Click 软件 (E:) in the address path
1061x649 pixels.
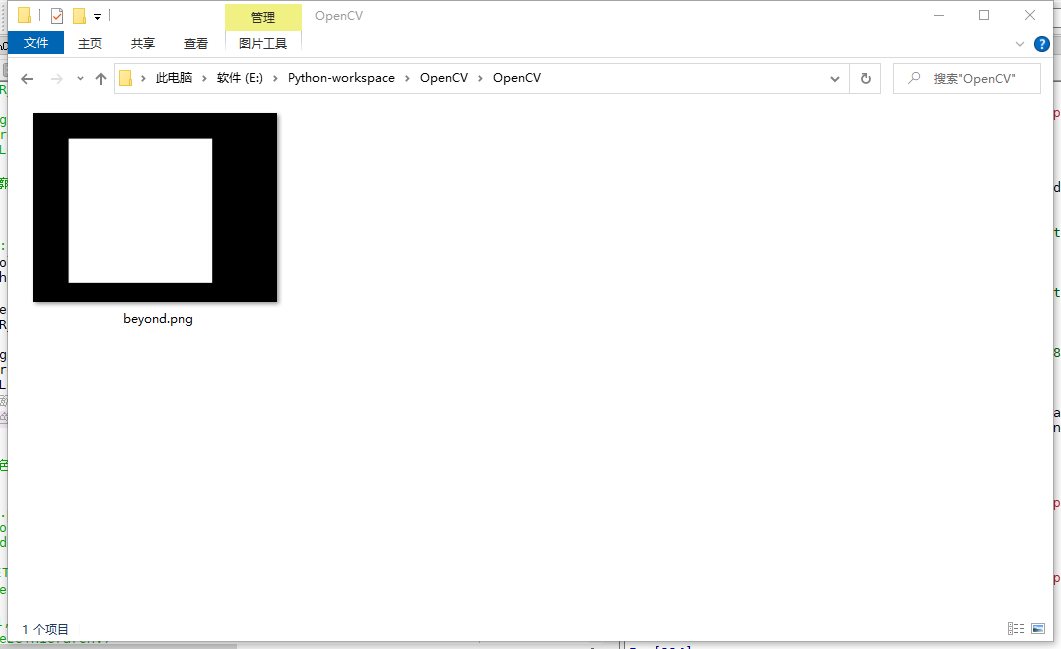tap(240, 78)
